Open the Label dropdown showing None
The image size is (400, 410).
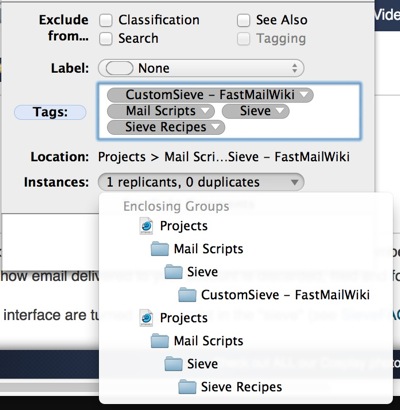(x=201, y=68)
